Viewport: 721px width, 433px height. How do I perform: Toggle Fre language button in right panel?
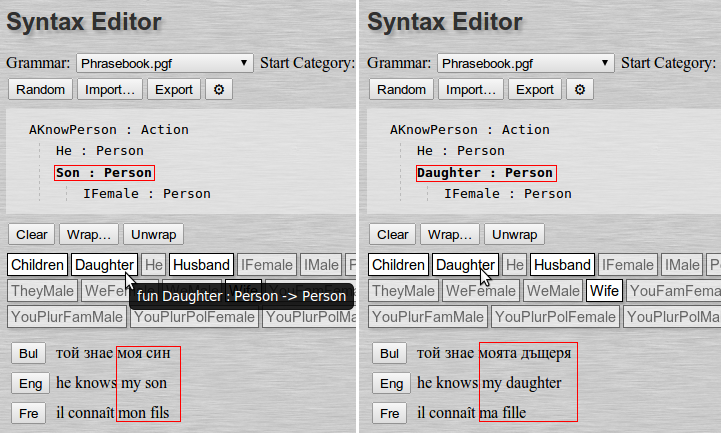388,413
